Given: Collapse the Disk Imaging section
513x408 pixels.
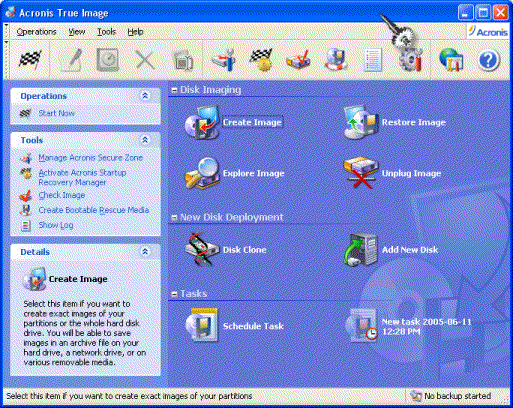Looking at the screenshot, I should 174,90.
